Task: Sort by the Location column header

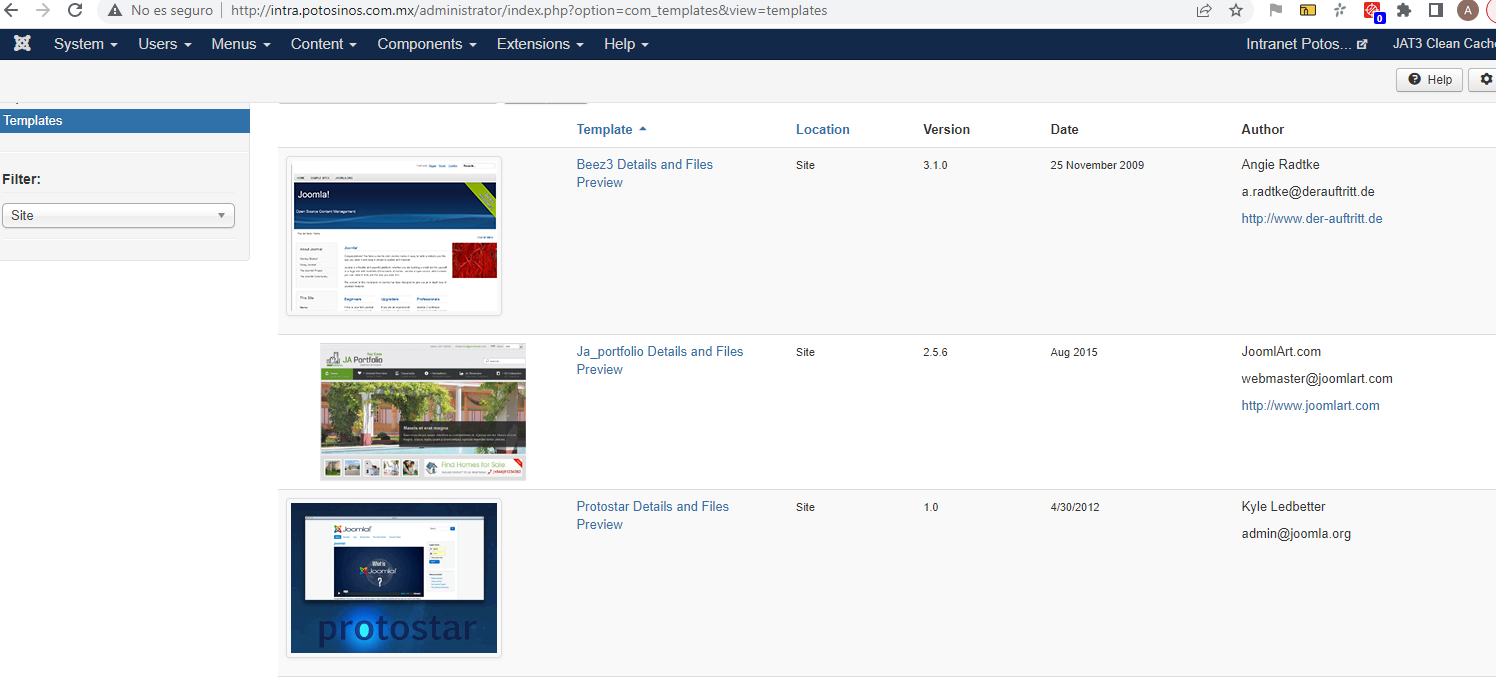Action: [x=823, y=129]
